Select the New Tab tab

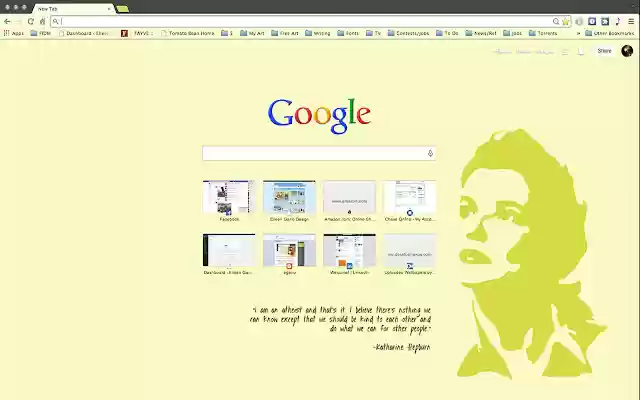tap(70, 8)
